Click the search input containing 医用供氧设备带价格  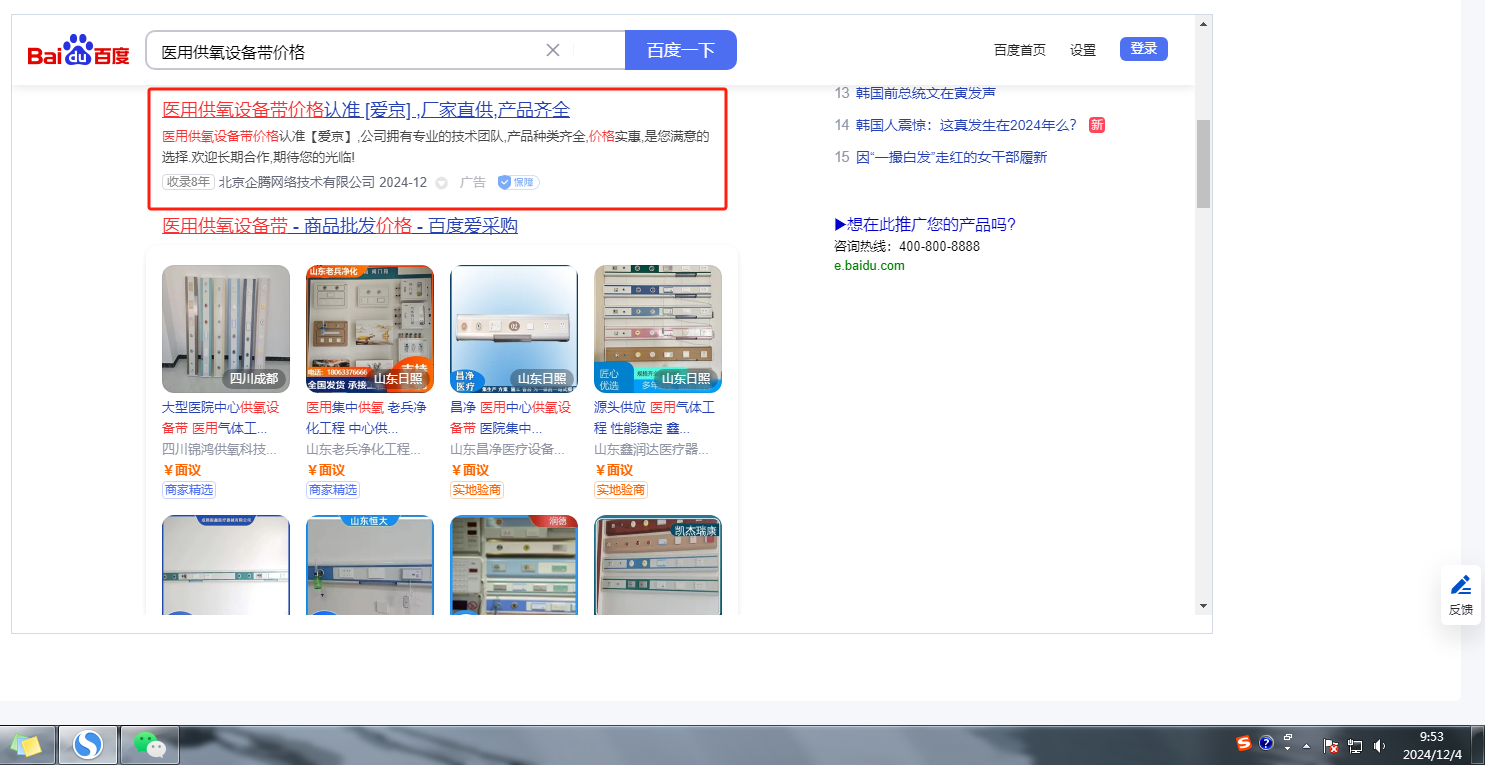coord(385,50)
